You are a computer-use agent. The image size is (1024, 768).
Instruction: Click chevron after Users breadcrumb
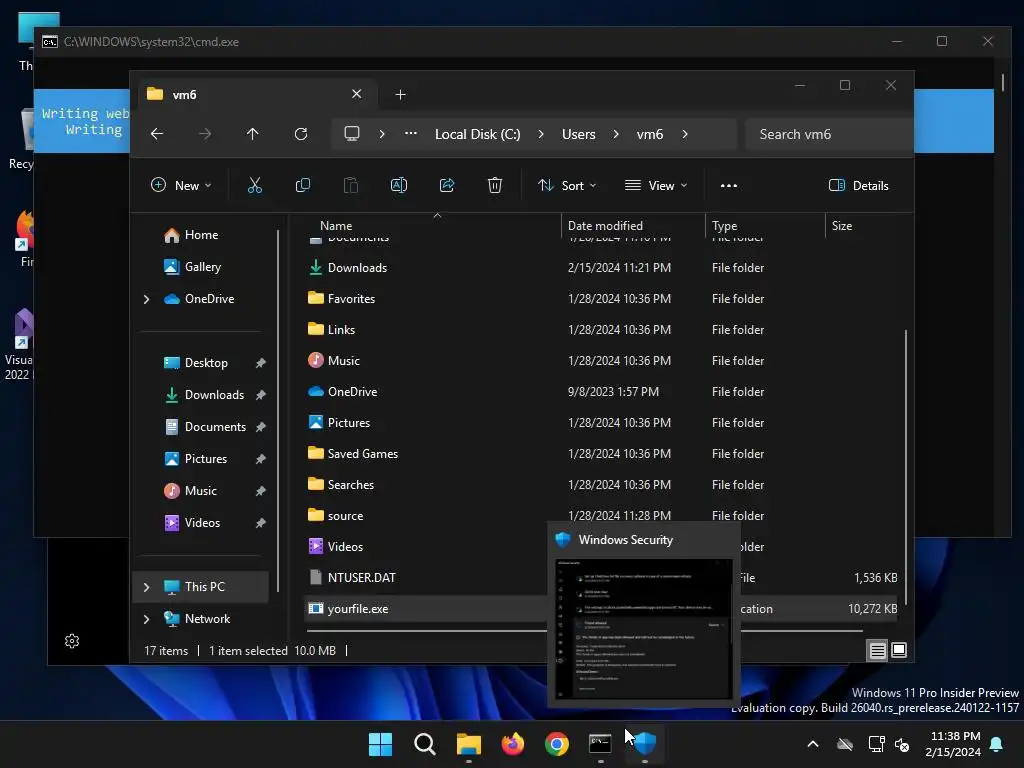(616, 134)
